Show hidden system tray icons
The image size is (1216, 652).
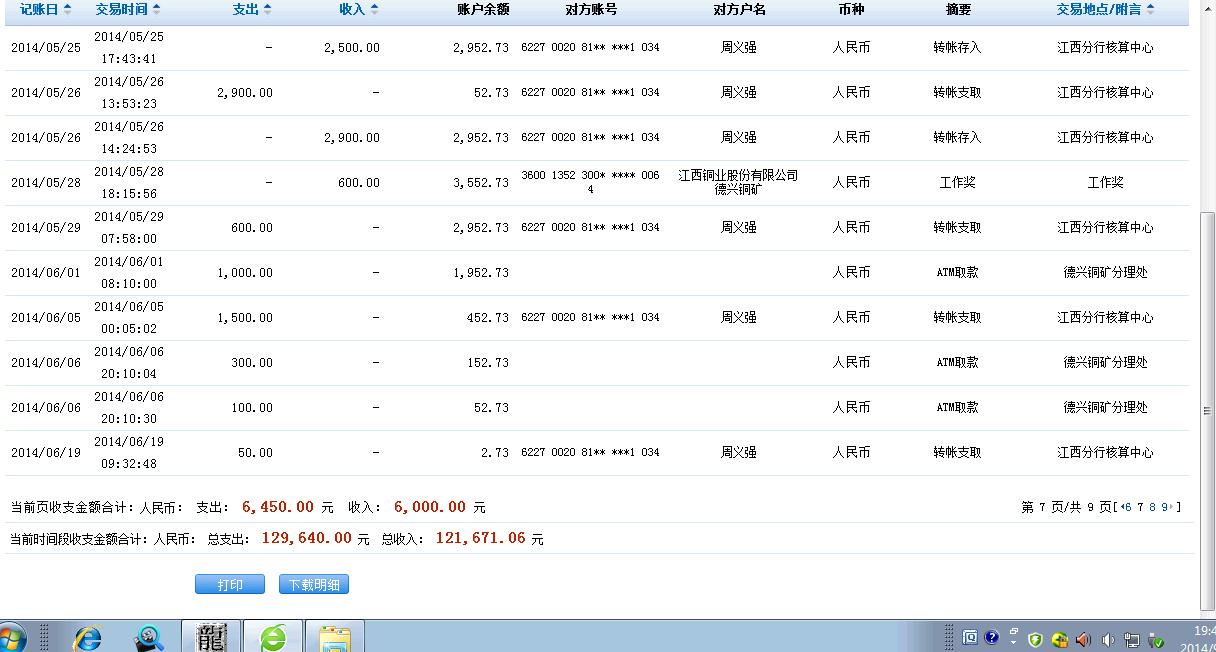point(1013,638)
